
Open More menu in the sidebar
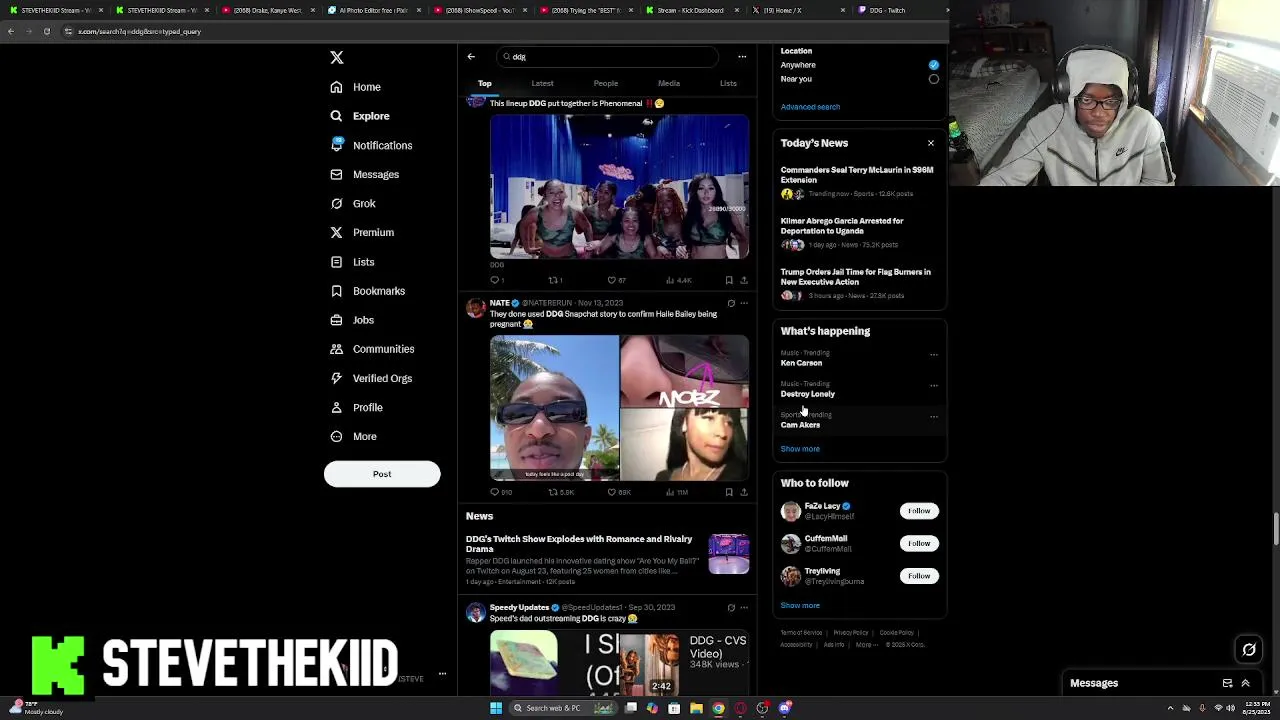coord(353,437)
